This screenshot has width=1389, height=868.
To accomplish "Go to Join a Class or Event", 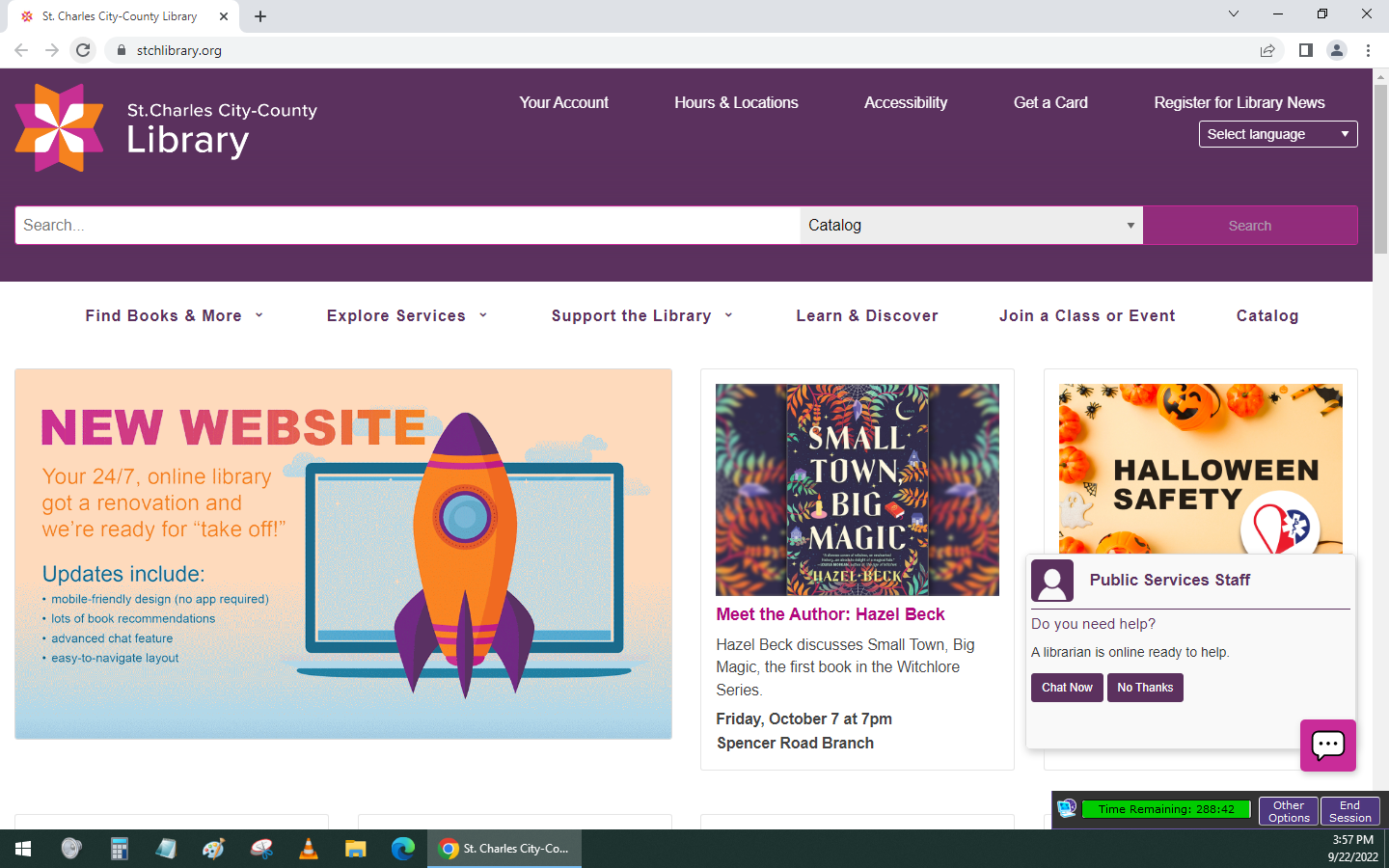I will [x=1087, y=315].
